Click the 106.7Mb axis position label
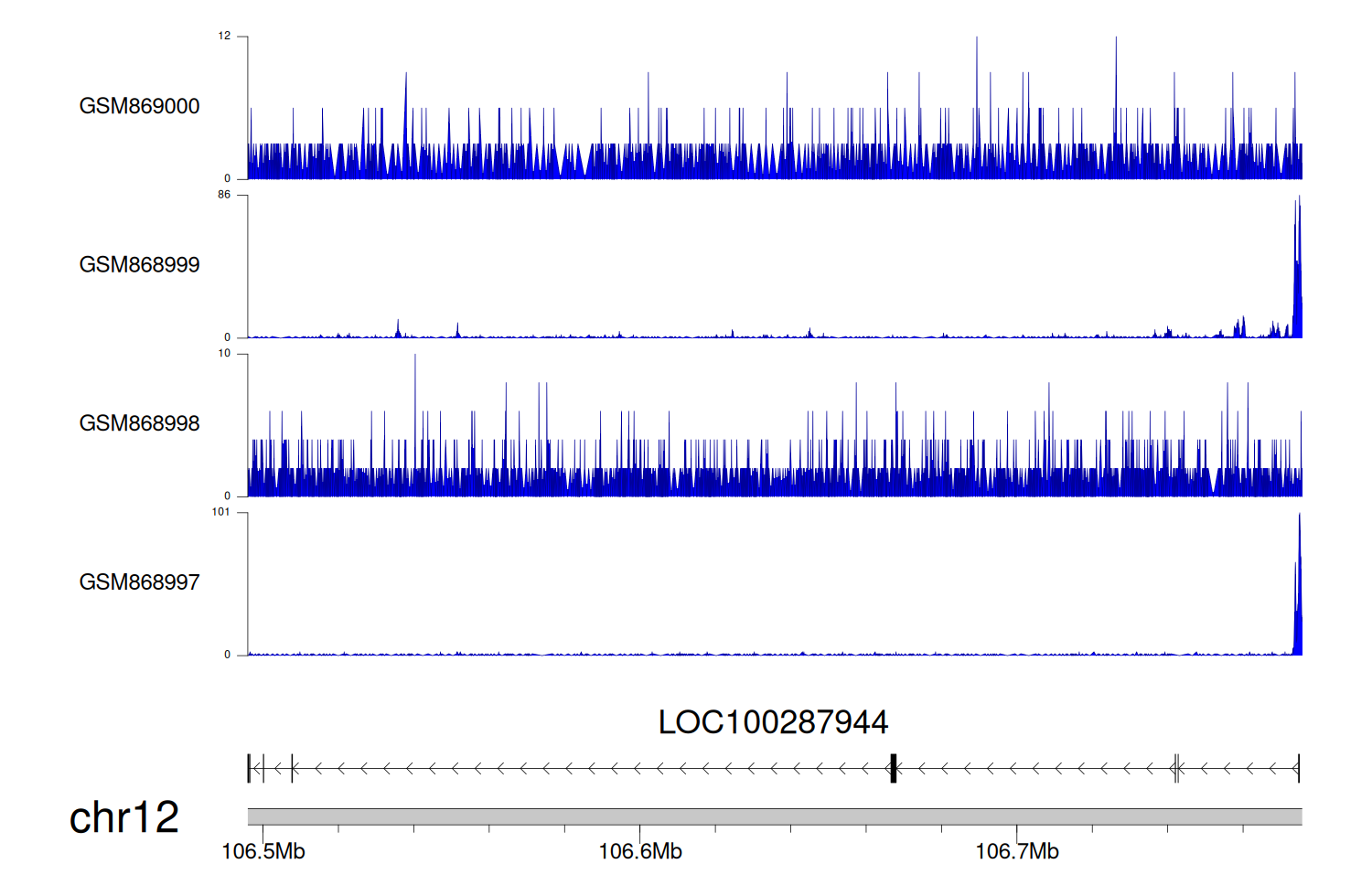The width and height of the screenshot is (1372, 896). (1017, 852)
